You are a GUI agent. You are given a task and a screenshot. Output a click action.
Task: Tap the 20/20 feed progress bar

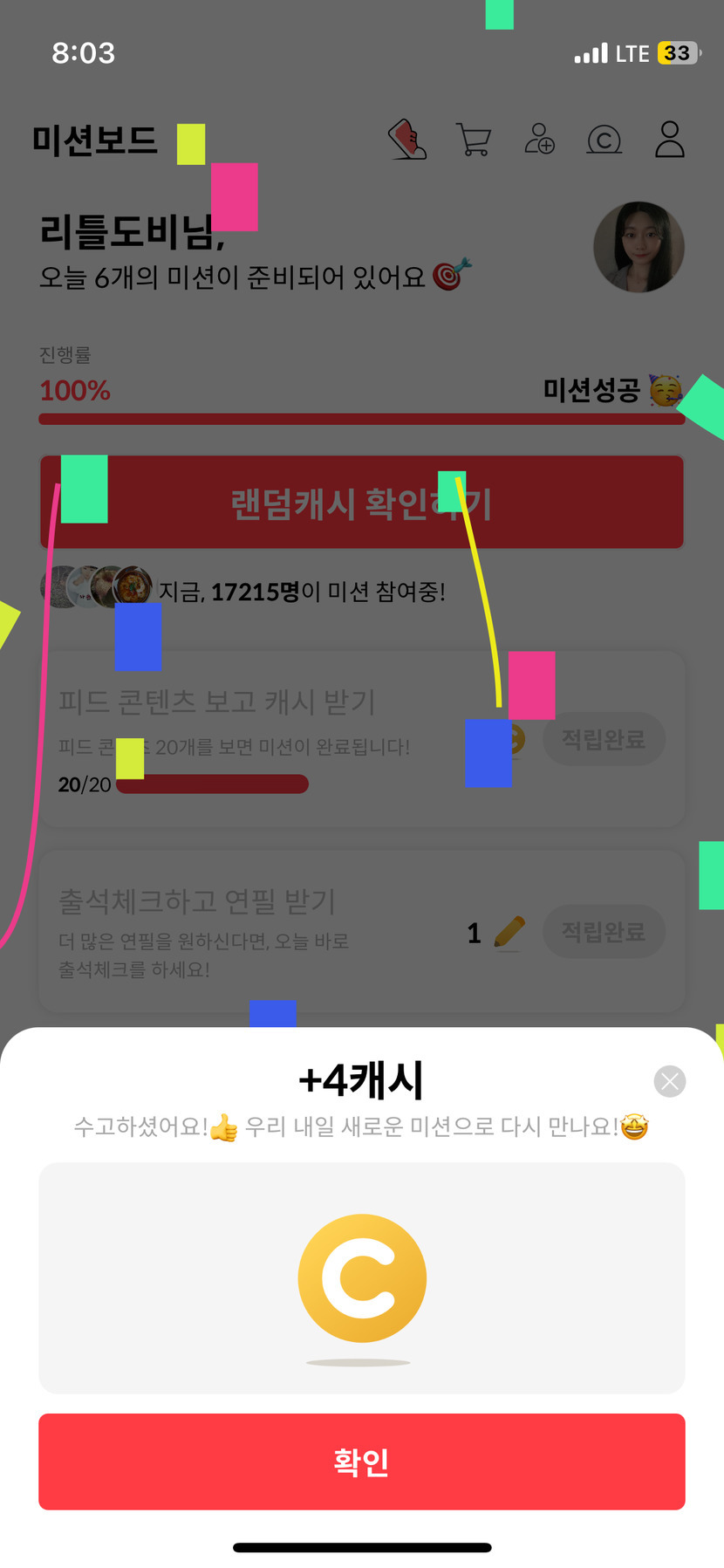(x=212, y=784)
